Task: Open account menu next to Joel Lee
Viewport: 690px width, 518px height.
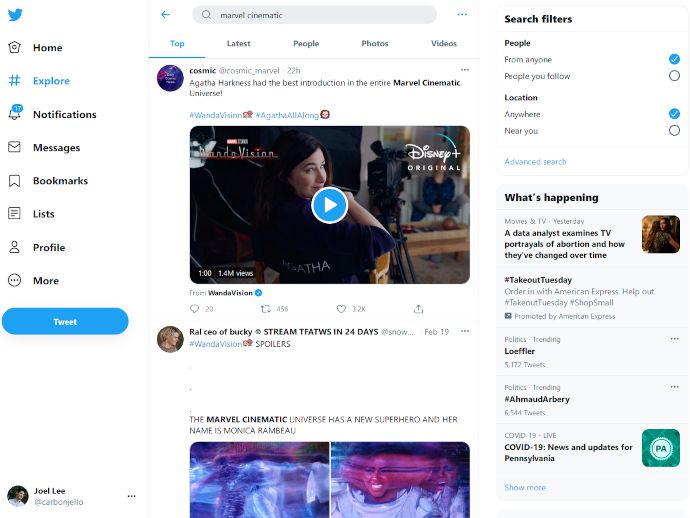Action: pos(131,496)
